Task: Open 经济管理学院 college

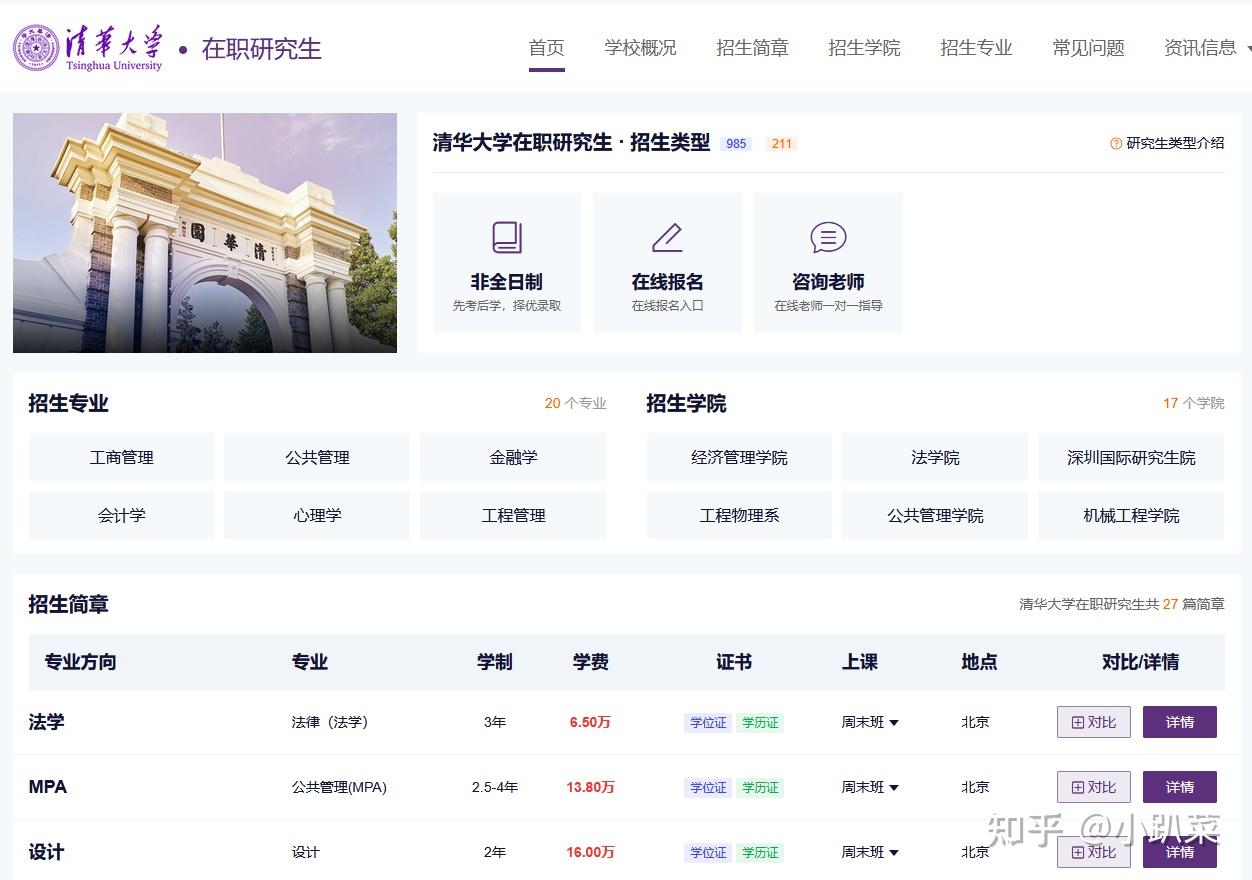Action: (x=739, y=457)
